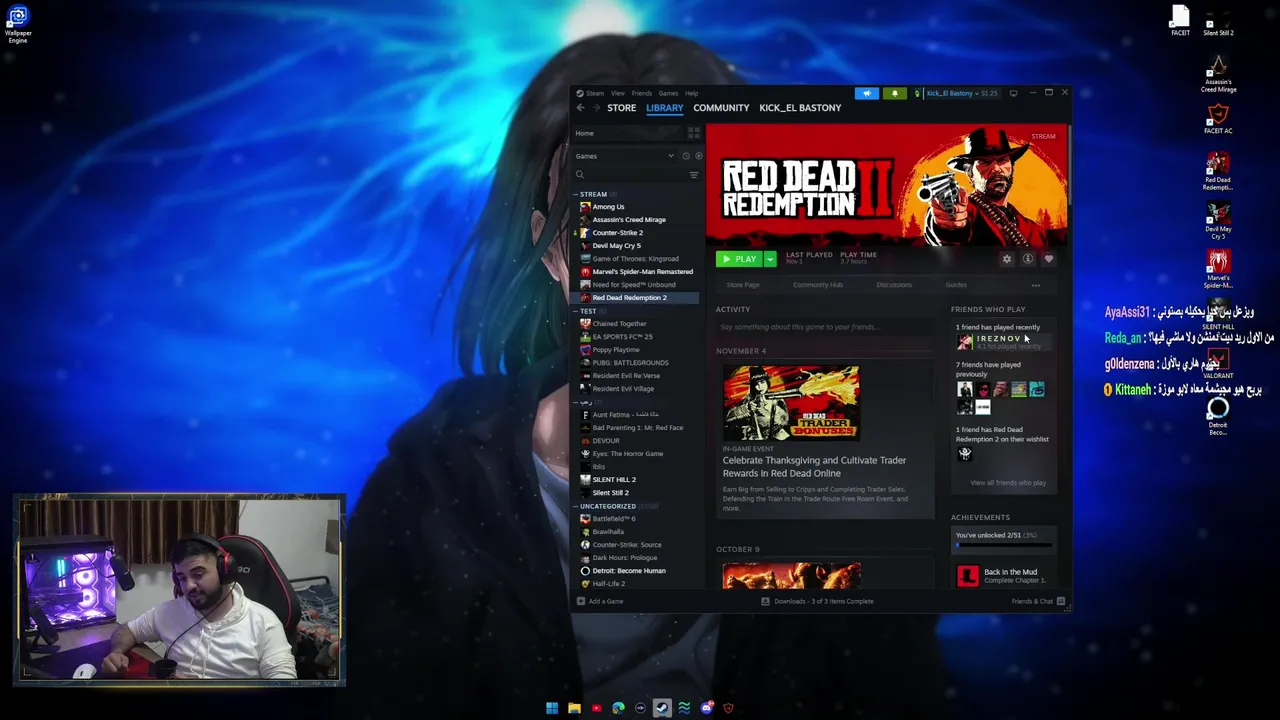Image resolution: width=1280 pixels, height=720 pixels.
Task: Click the Windows Start button on taskbar
Action: click(552, 708)
